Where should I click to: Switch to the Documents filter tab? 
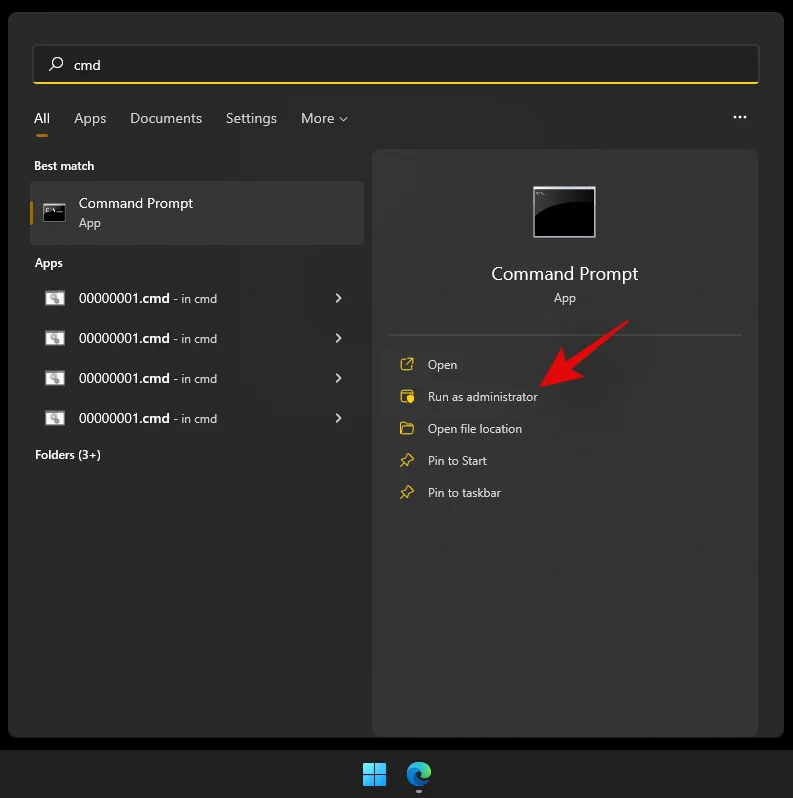[166, 119]
